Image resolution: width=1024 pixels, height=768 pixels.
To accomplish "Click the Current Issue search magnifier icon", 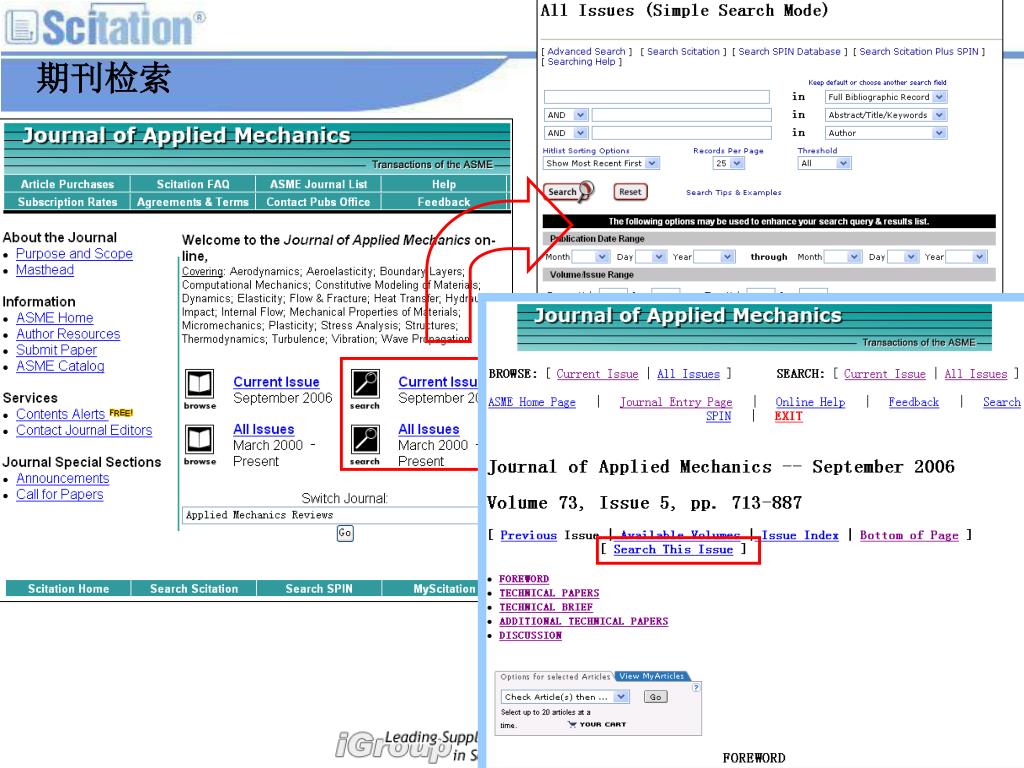I will [x=365, y=384].
